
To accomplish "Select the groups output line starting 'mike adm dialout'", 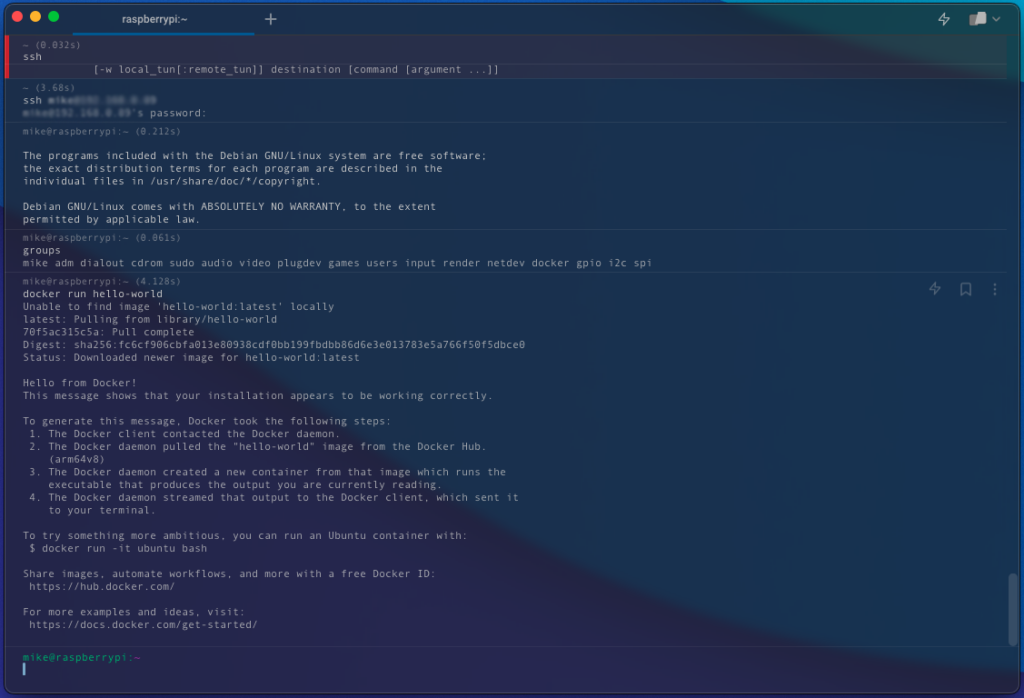I will point(337,262).
